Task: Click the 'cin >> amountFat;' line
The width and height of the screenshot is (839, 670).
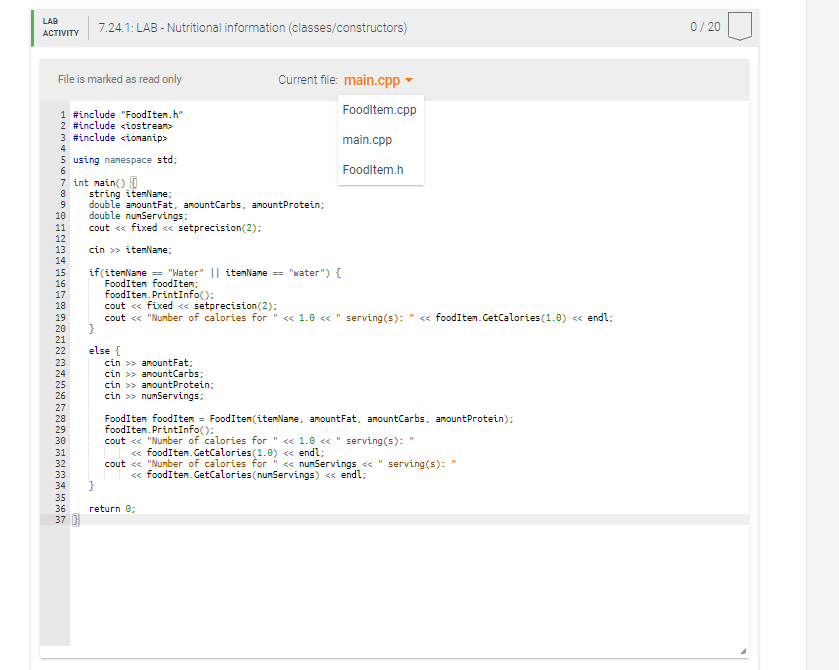Action: 149,363
